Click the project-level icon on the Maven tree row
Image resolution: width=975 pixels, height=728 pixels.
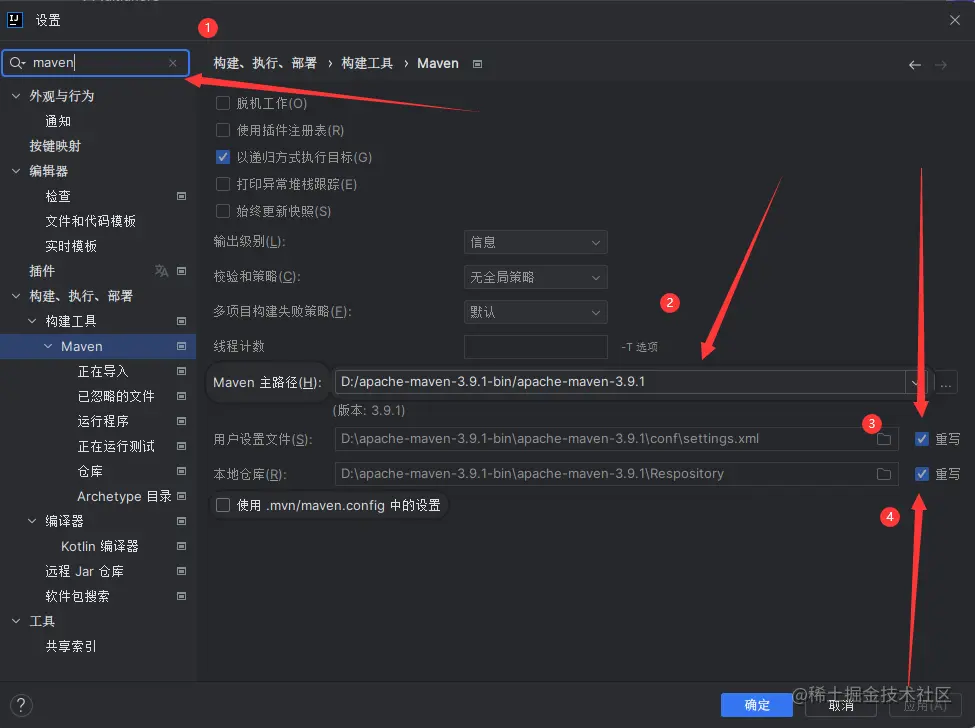(182, 346)
